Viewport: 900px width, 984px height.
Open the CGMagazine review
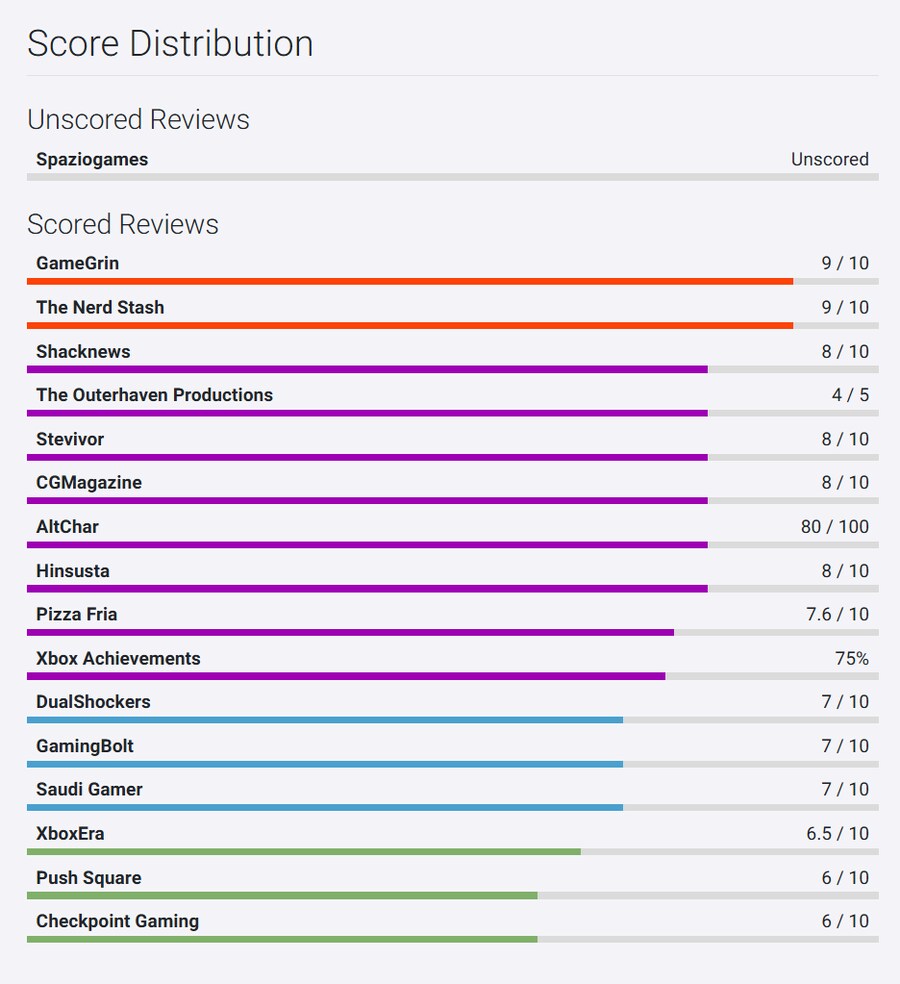pos(89,482)
